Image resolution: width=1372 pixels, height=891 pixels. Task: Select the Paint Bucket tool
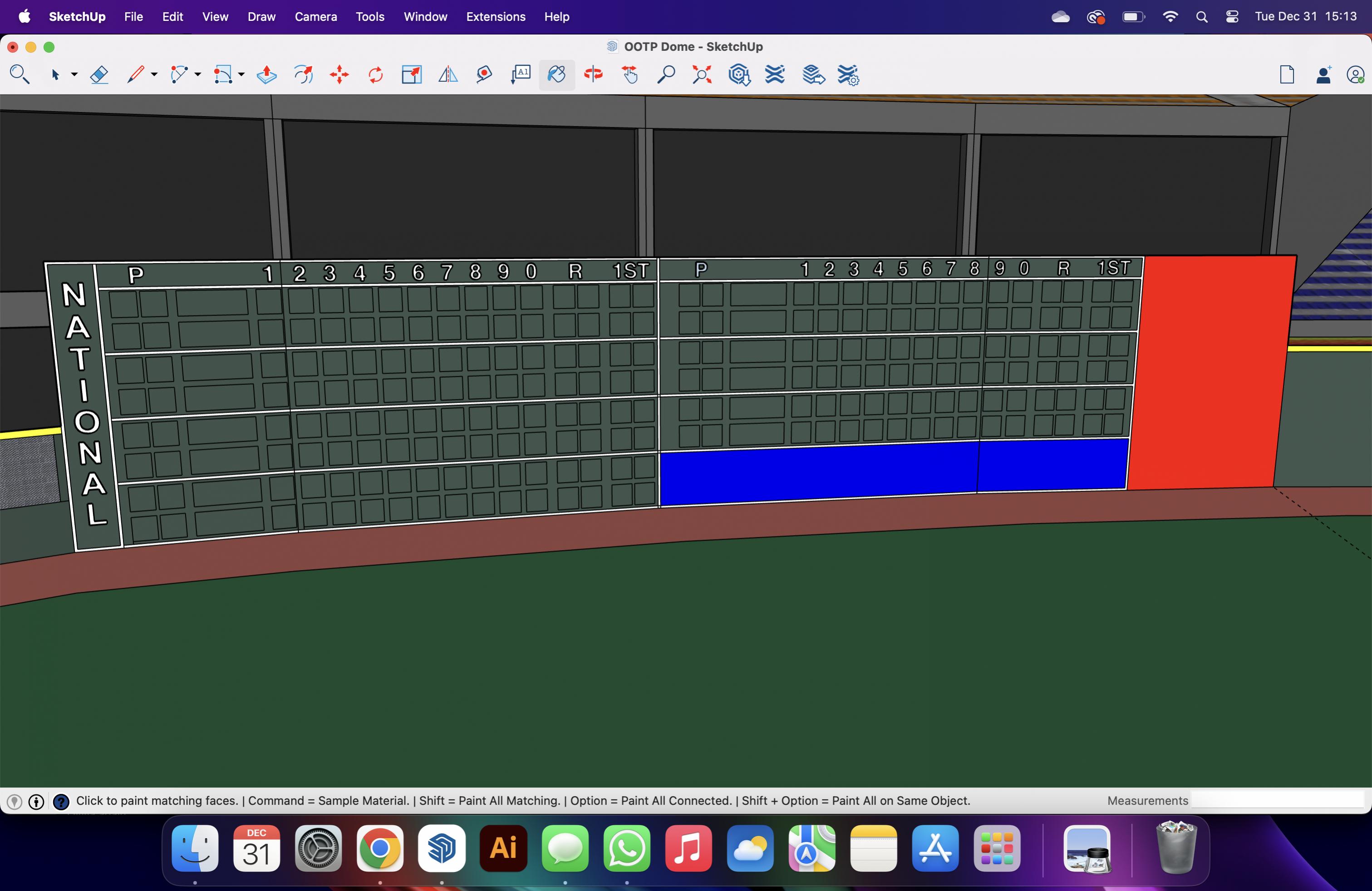tap(557, 75)
